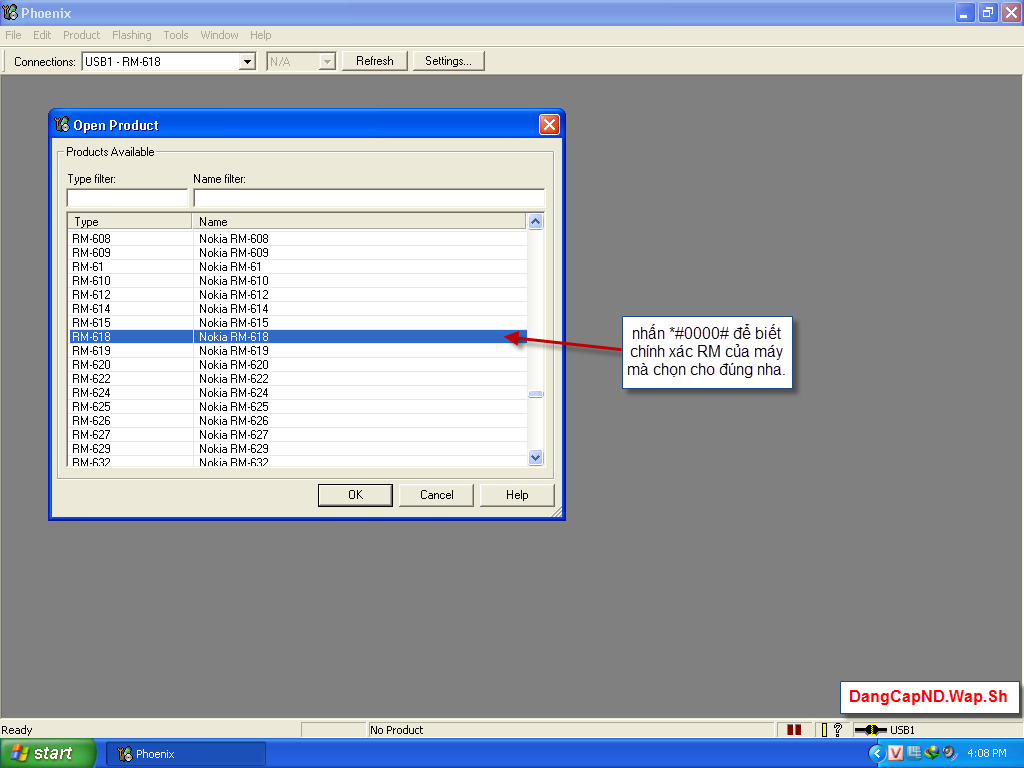Select the highlighted RM-618 row

pyautogui.click(x=298, y=337)
